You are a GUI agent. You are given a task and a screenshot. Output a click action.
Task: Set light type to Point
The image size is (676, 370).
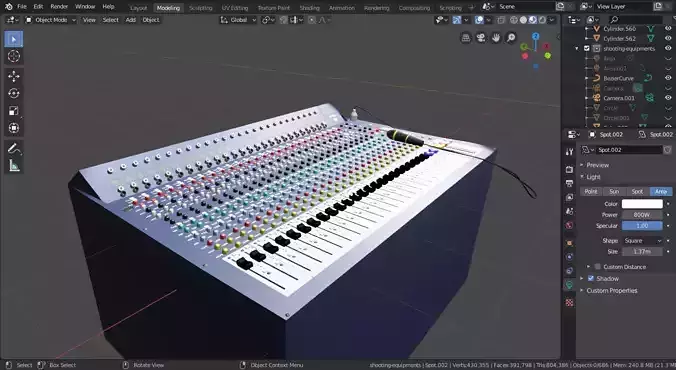(591, 191)
